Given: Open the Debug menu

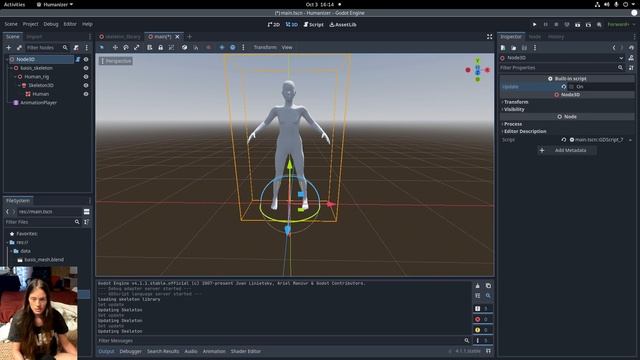Looking at the screenshot, I should tap(51, 24).
